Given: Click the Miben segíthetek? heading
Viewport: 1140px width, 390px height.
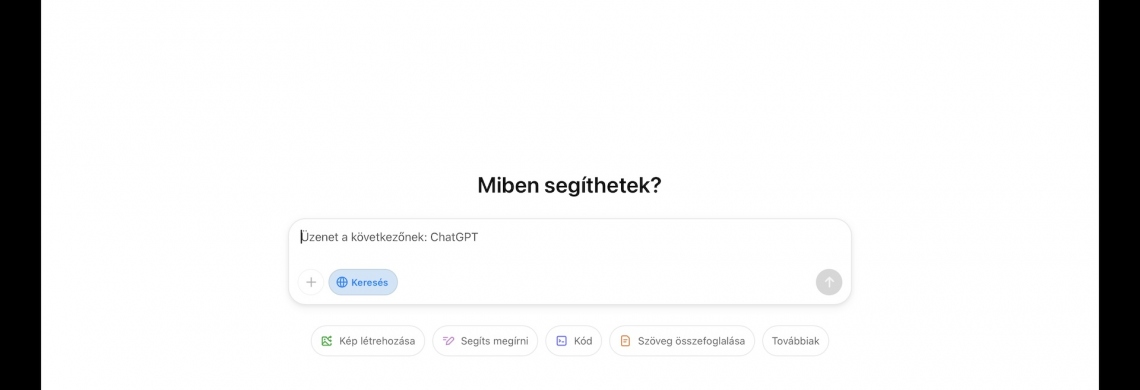Looking at the screenshot, I should click(x=569, y=186).
